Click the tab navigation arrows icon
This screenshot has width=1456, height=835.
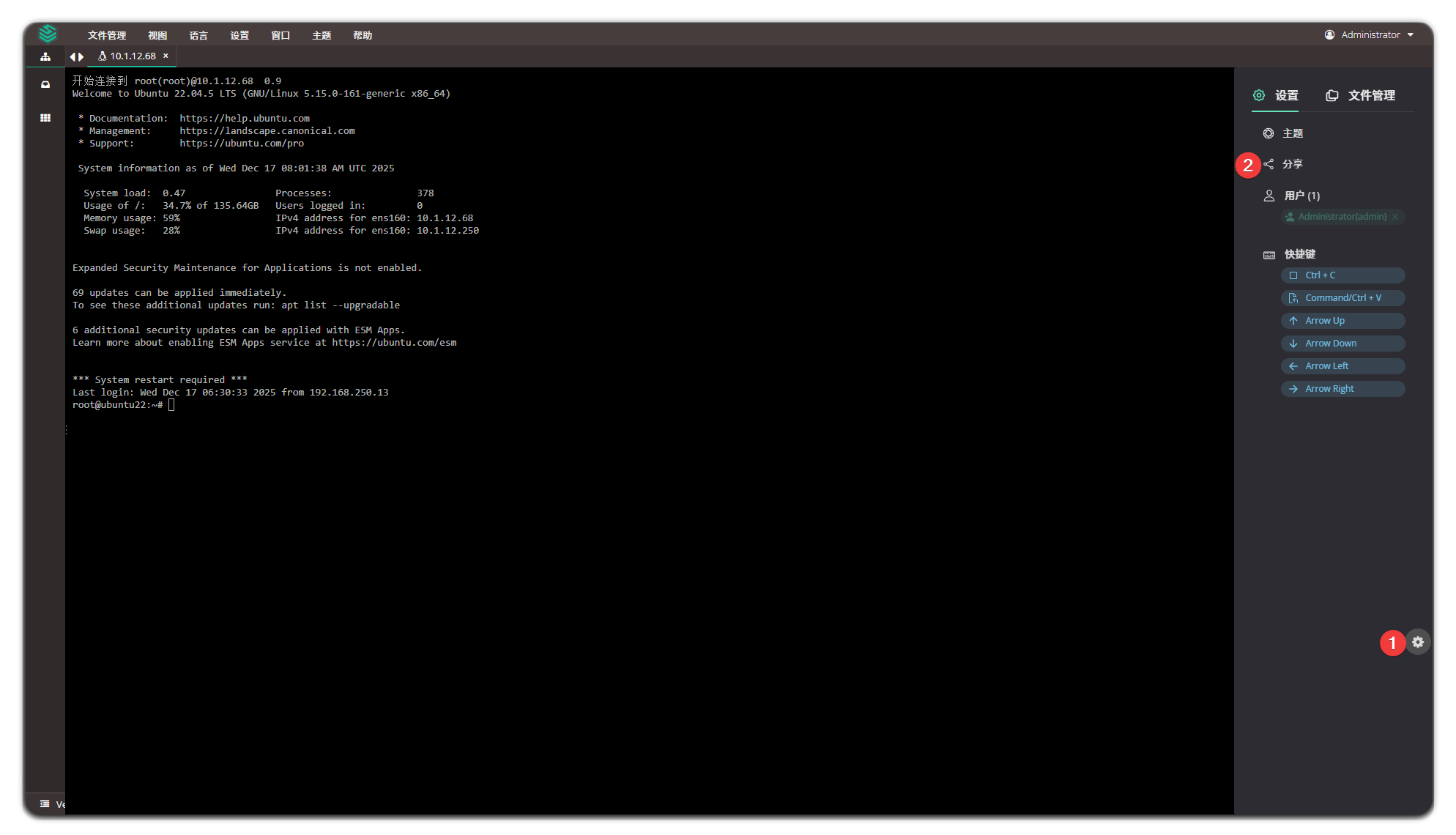(x=76, y=56)
